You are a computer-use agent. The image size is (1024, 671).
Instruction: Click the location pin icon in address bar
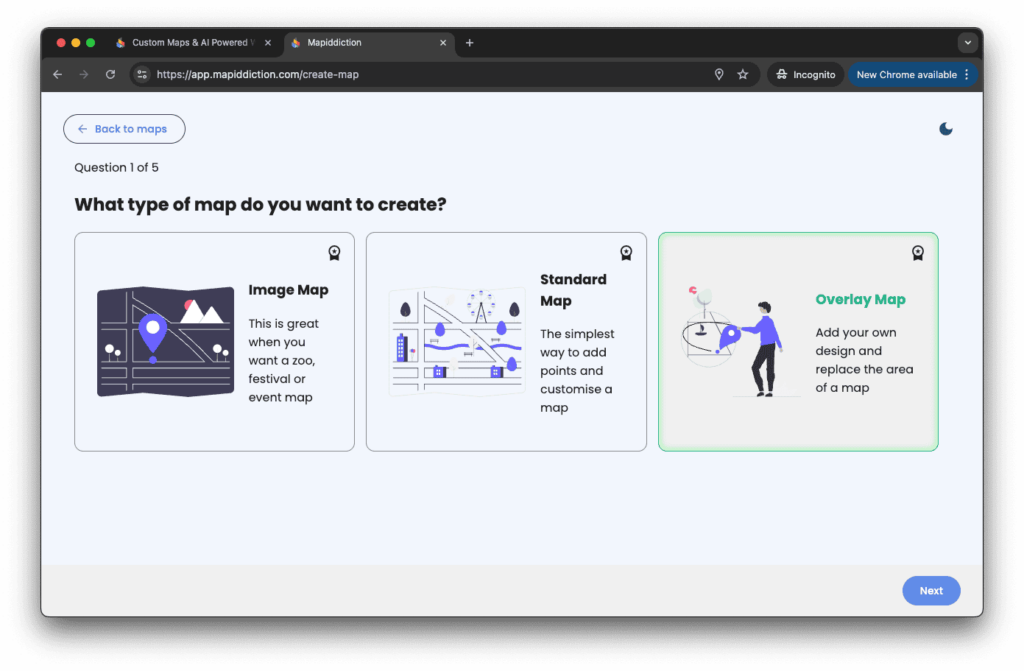click(x=718, y=75)
